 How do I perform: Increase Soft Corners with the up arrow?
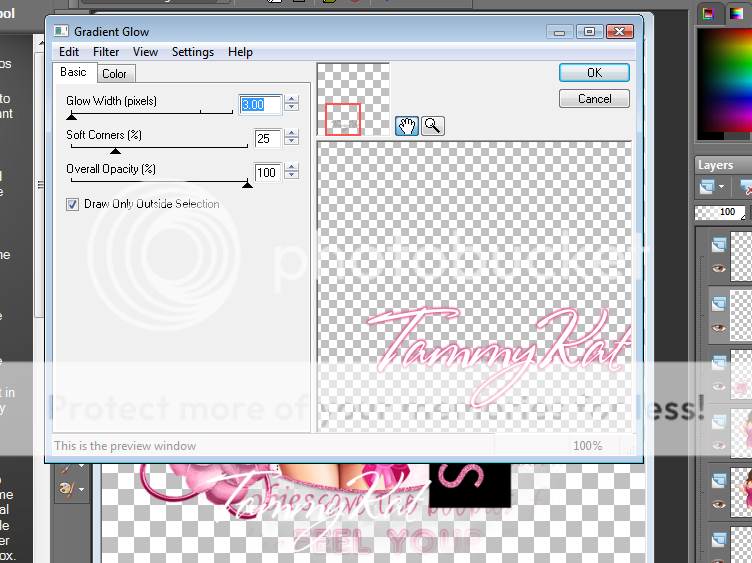[292, 133]
